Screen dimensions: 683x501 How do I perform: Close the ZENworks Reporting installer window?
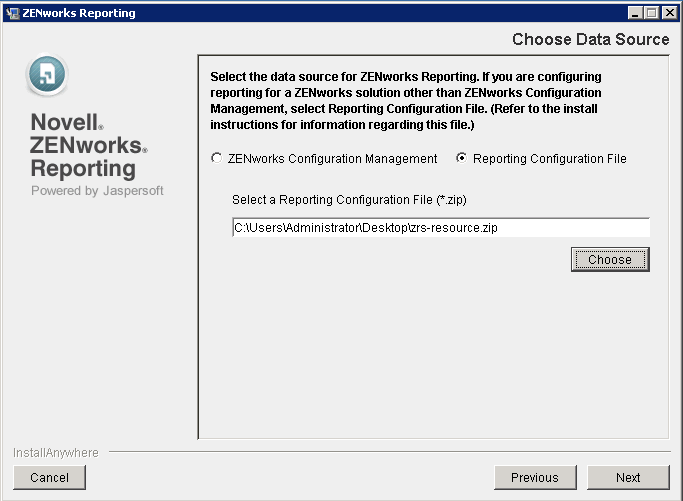click(669, 13)
